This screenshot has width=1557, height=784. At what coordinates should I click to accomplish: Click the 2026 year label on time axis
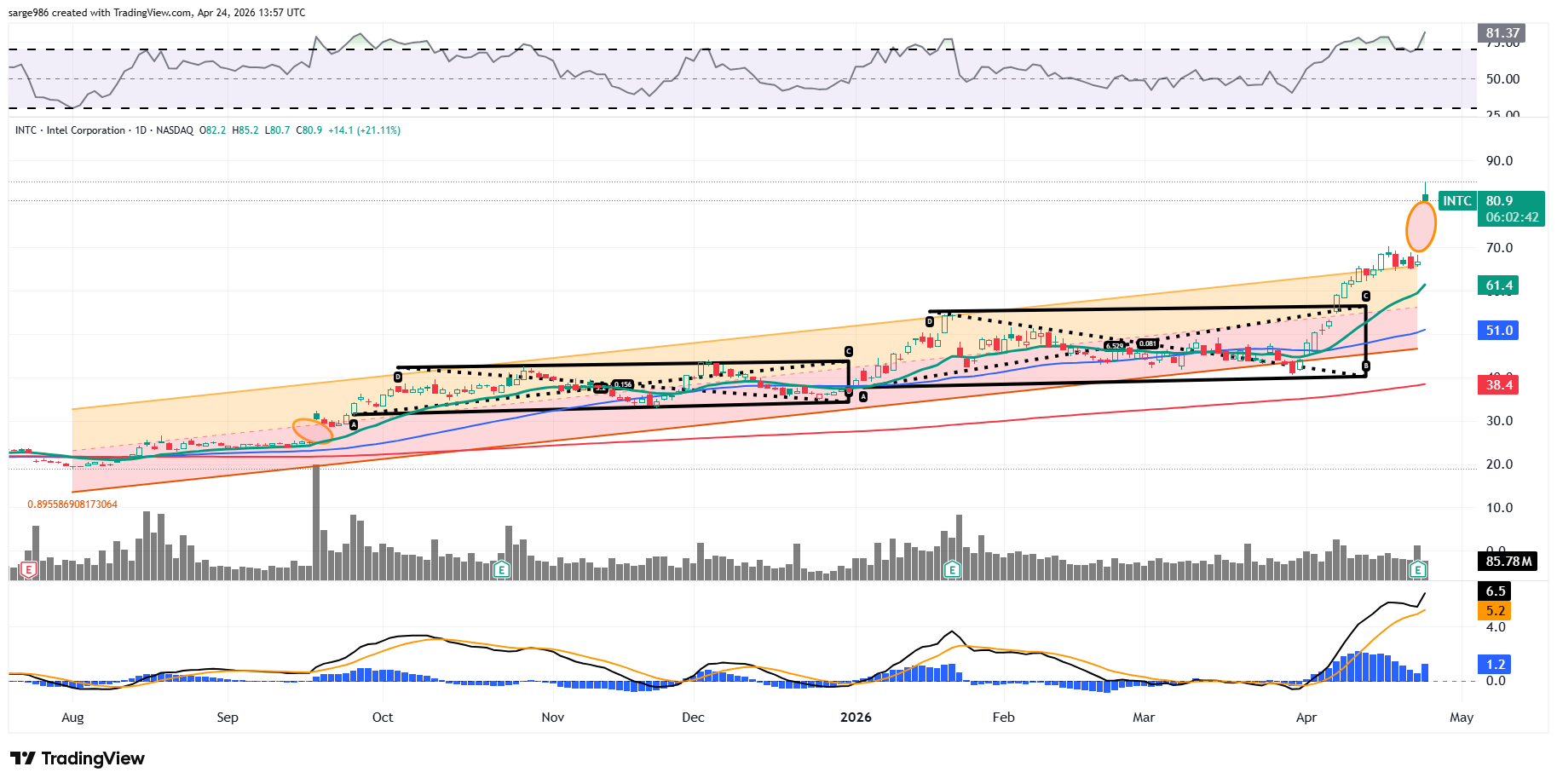click(856, 718)
